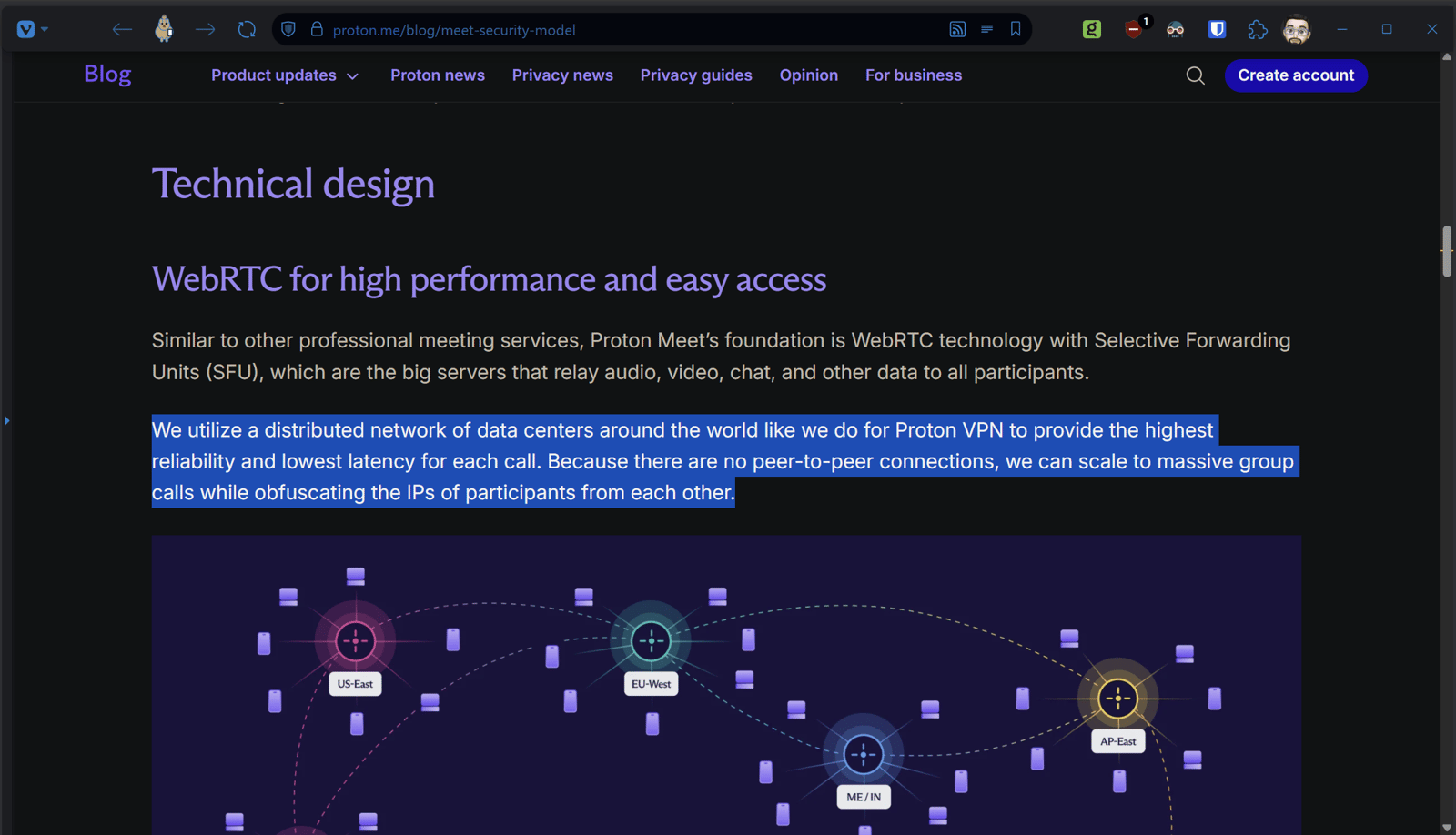Open the RSS feed icon in address bar
This screenshot has width=1456, height=835.
pos(957,29)
